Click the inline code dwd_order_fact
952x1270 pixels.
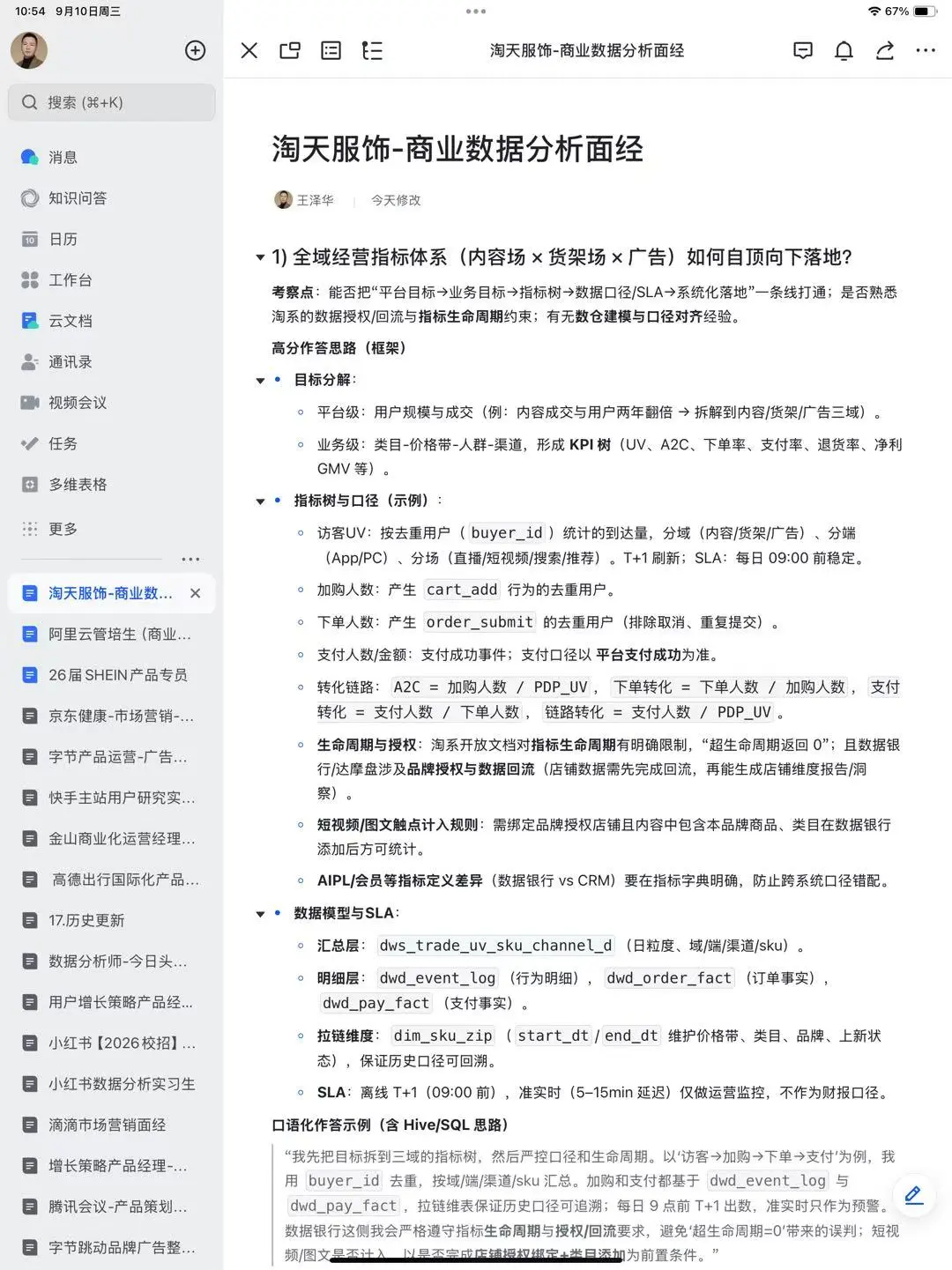pyautogui.click(x=669, y=978)
